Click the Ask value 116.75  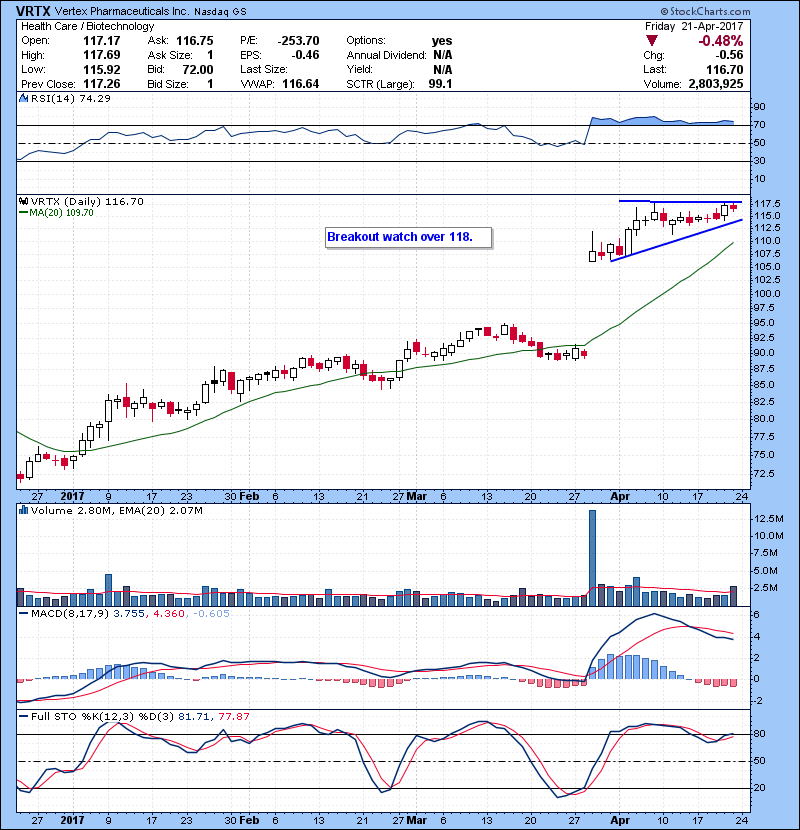pos(195,41)
